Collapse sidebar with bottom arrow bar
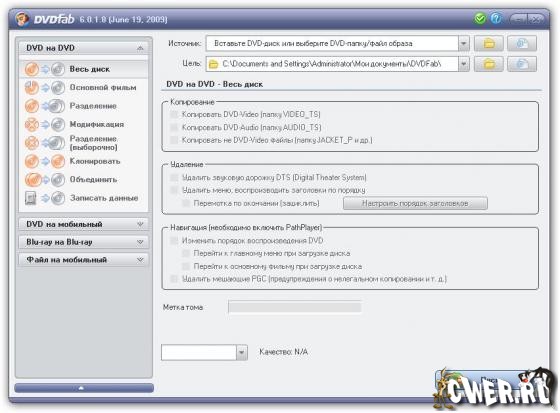This screenshot has width=560, height=413. point(84,388)
